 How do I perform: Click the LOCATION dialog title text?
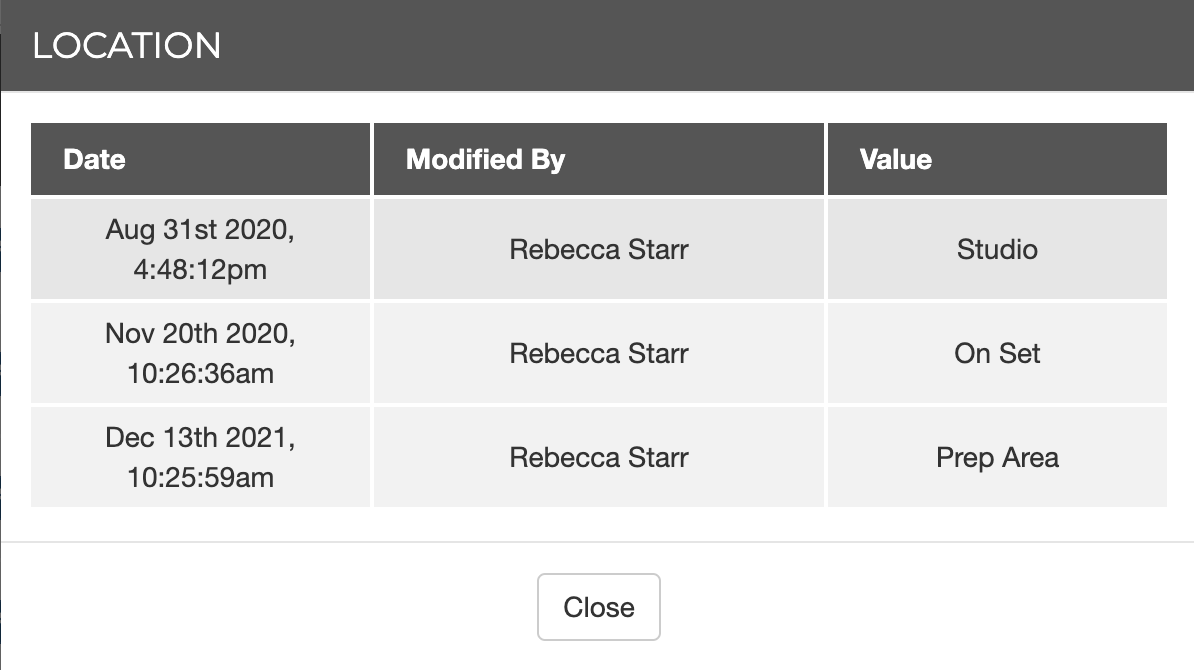click(x=127, y=46)
